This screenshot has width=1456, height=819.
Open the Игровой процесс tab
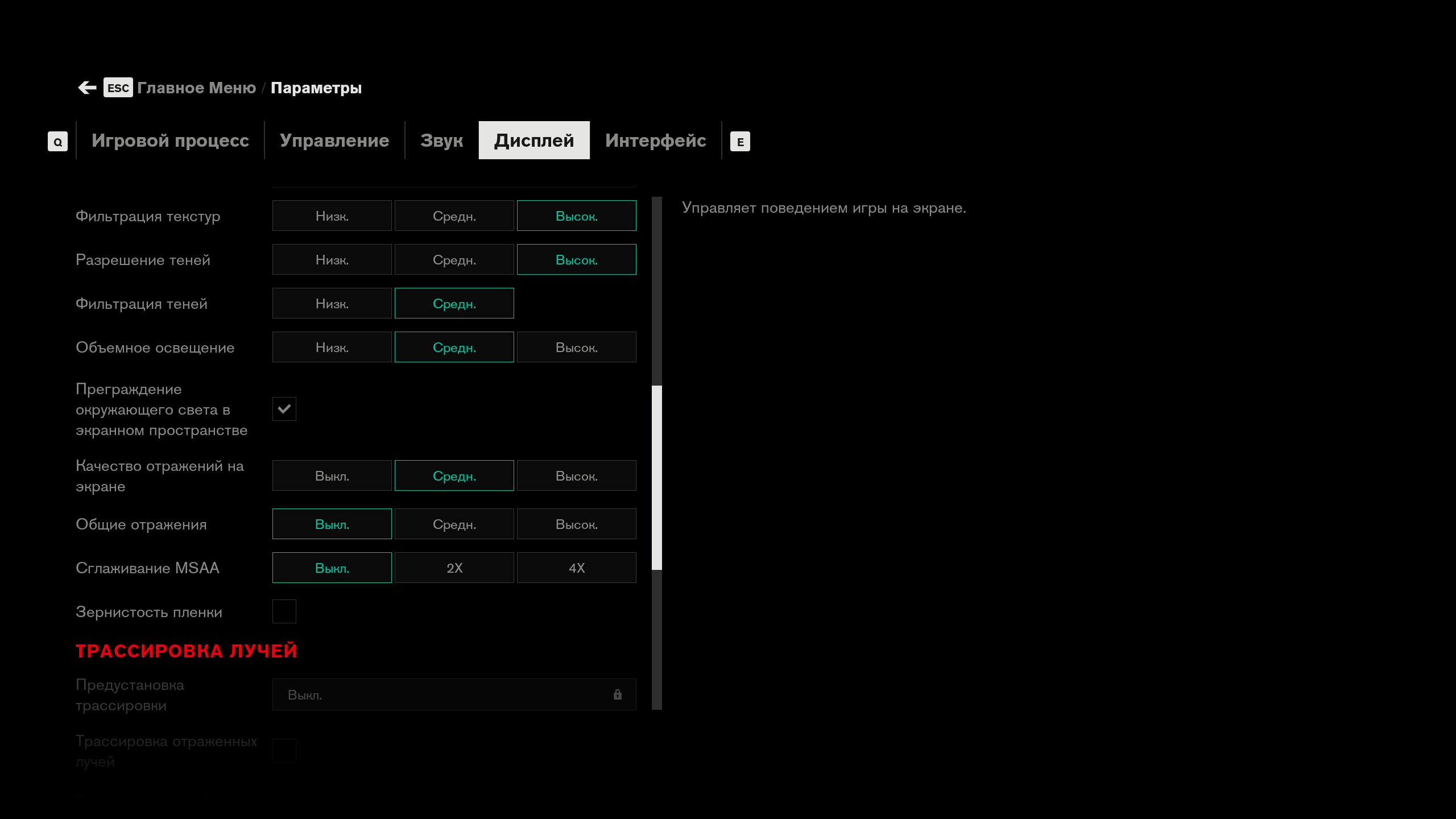click(170, 140)
